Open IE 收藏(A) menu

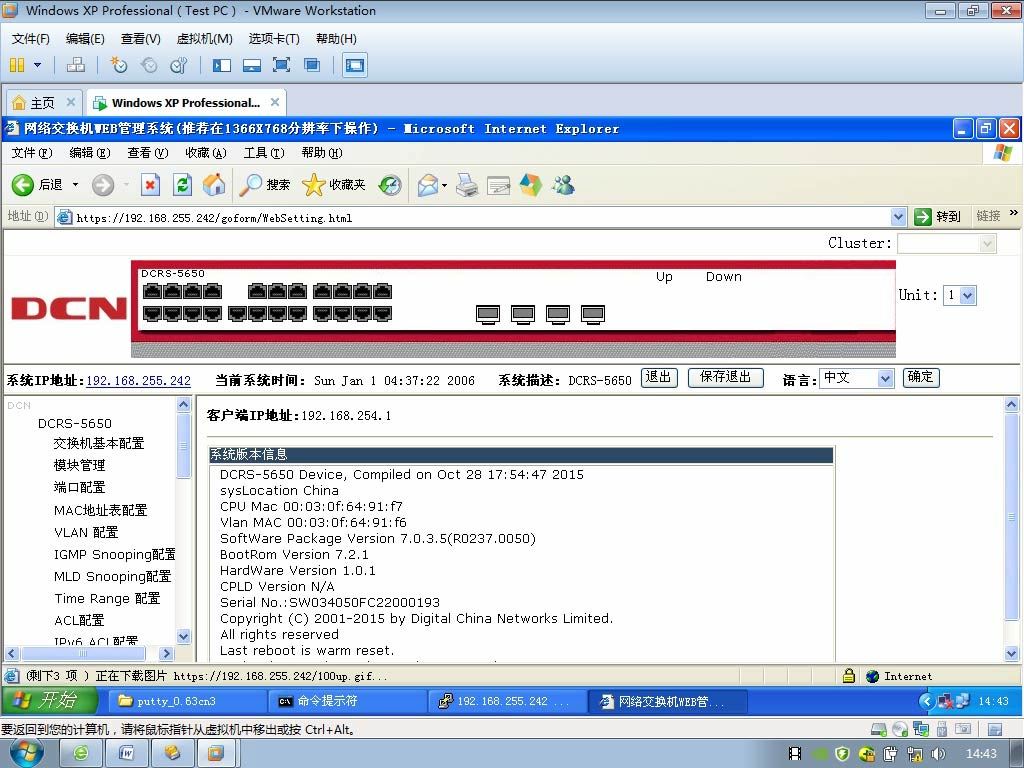tap(206, 153)
